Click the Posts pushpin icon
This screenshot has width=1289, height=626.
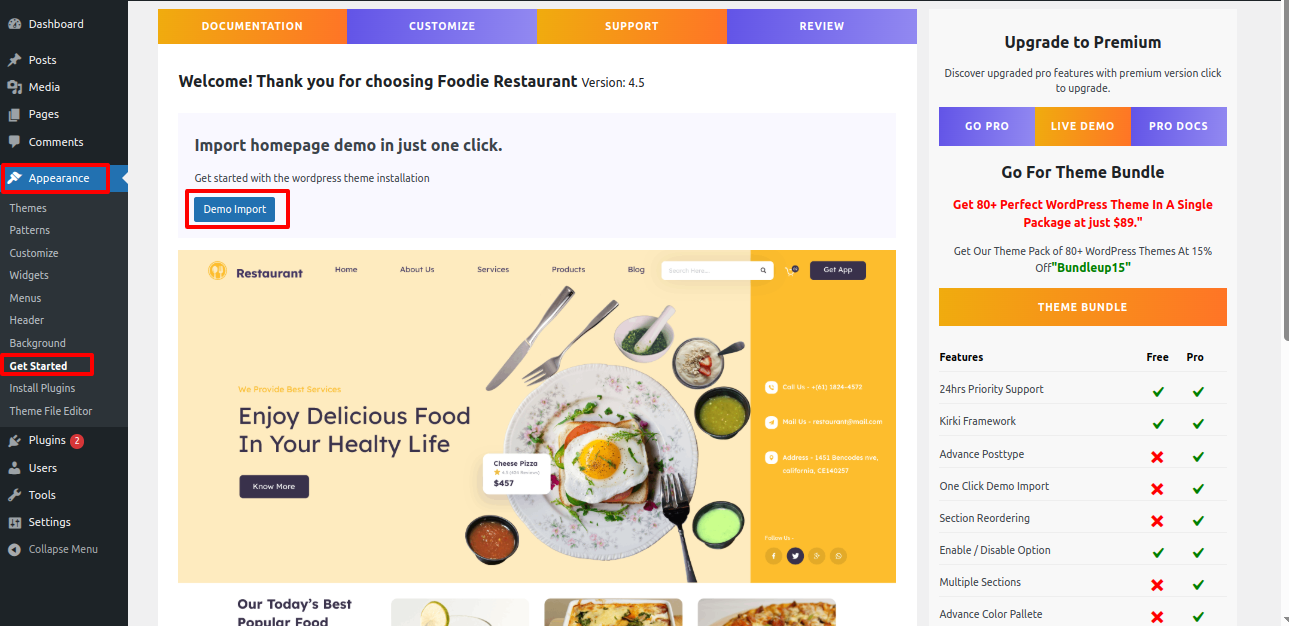pyautogui.click(x=14, y=60)
